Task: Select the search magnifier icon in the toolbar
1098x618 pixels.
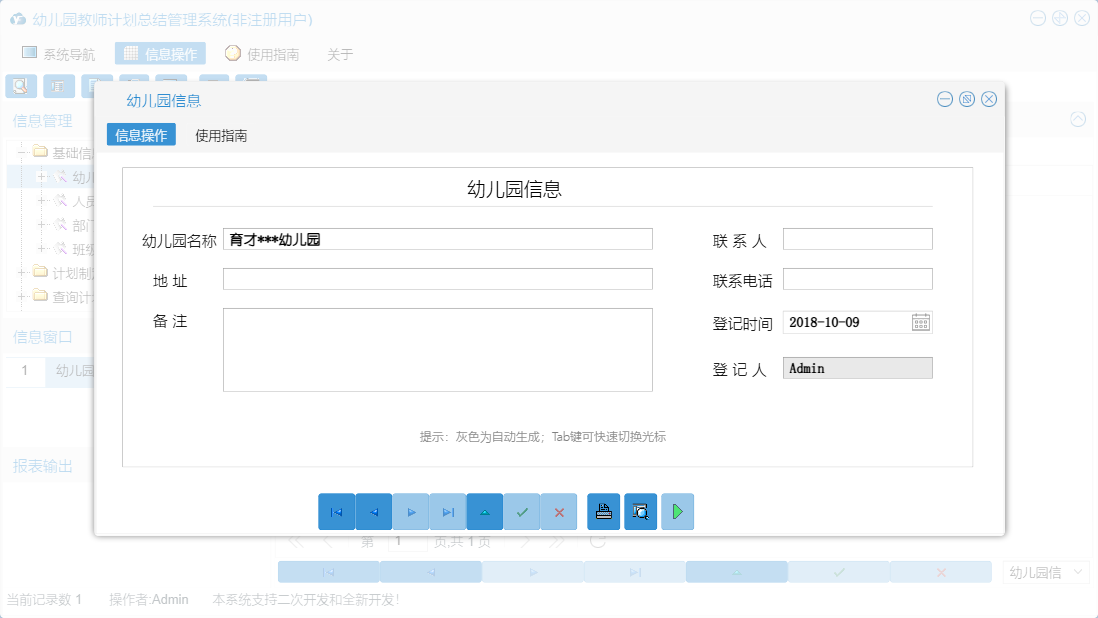Action: pos(20,86)
